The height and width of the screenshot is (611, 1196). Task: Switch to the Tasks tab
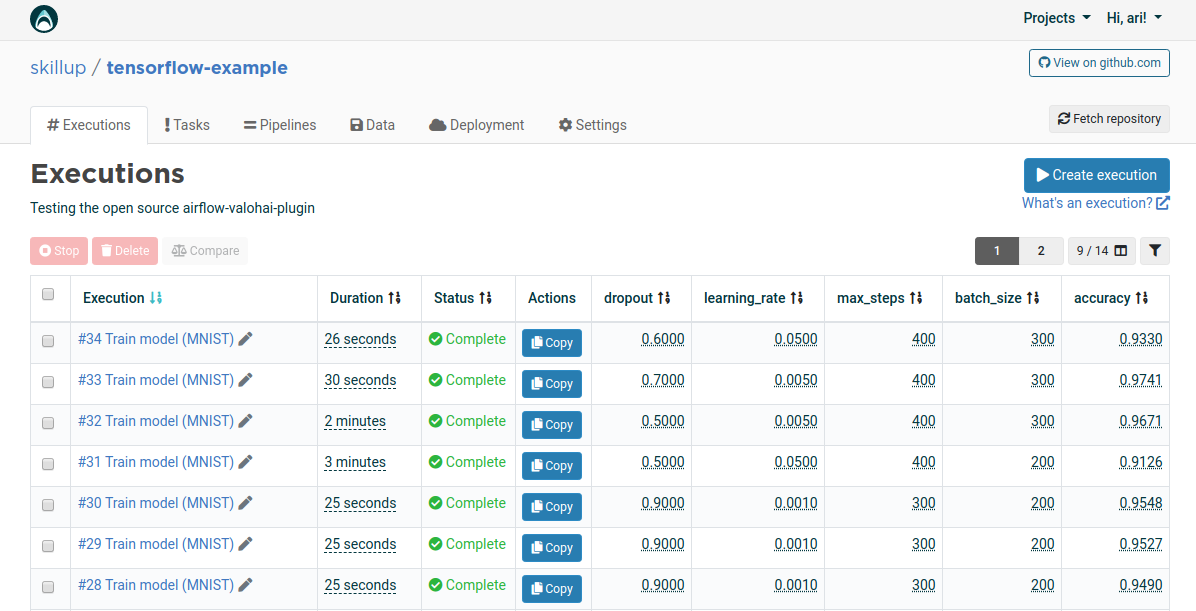tap(187, 125)
